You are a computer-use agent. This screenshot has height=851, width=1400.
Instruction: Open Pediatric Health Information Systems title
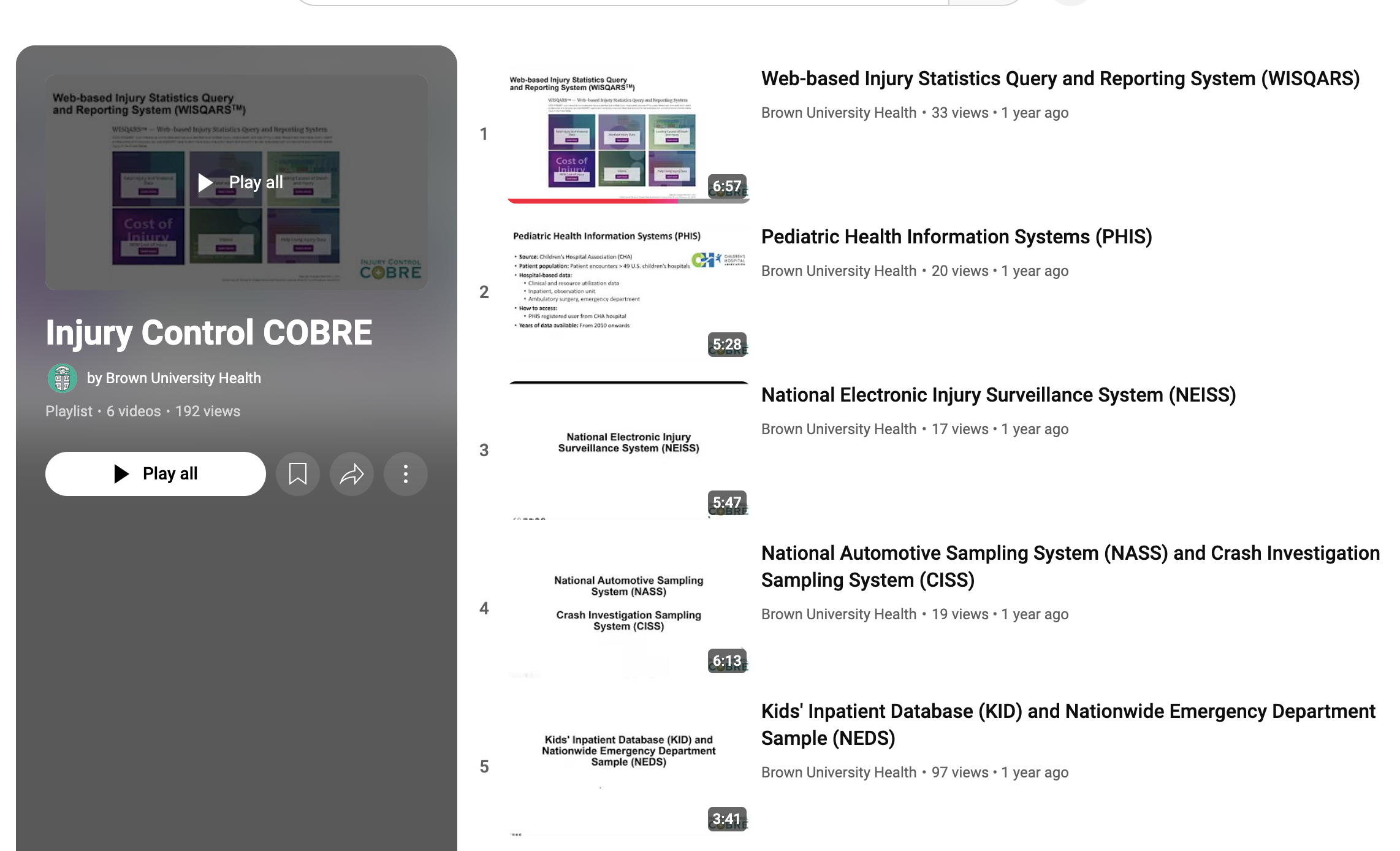click(957, 237)
